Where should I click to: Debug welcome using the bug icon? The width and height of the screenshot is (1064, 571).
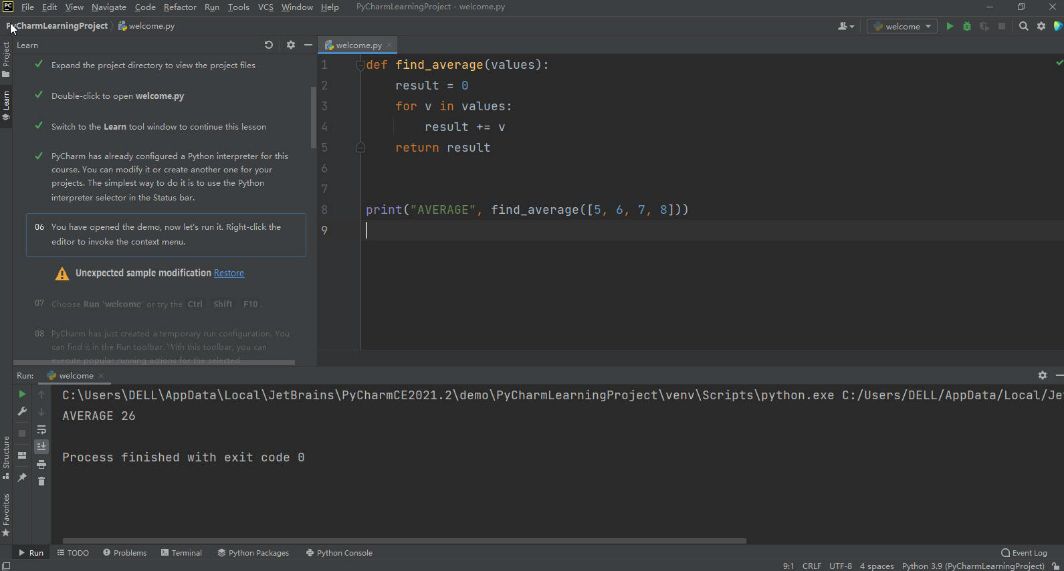tap(967, 26)
